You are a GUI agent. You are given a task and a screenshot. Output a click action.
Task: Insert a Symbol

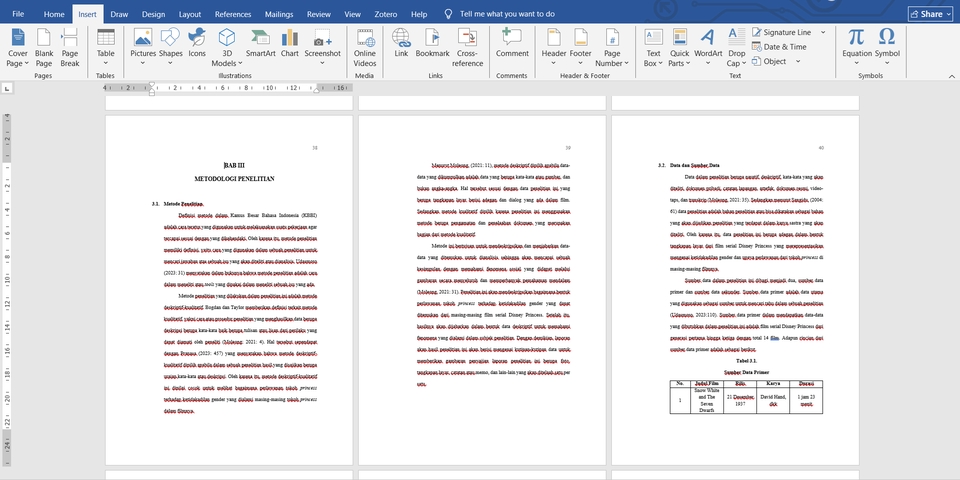tap(887, 48)
